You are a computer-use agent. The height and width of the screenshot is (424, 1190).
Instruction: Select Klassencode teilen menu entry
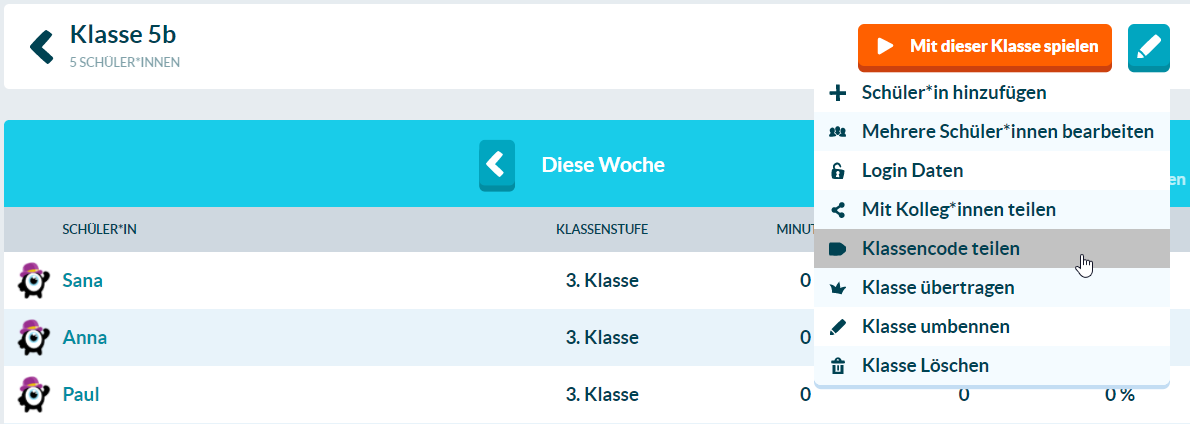[991, 249]
